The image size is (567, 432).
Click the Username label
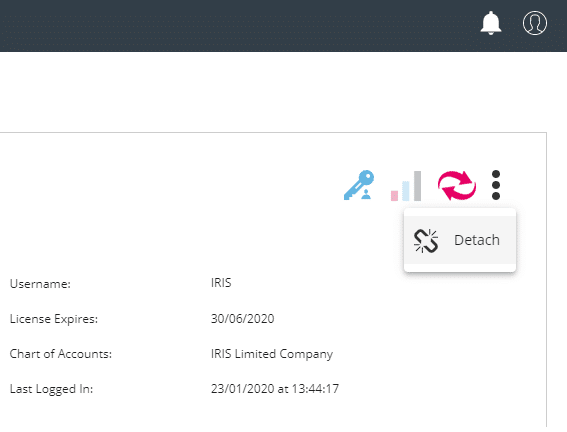pyautogui.click(x=40, y=284)
